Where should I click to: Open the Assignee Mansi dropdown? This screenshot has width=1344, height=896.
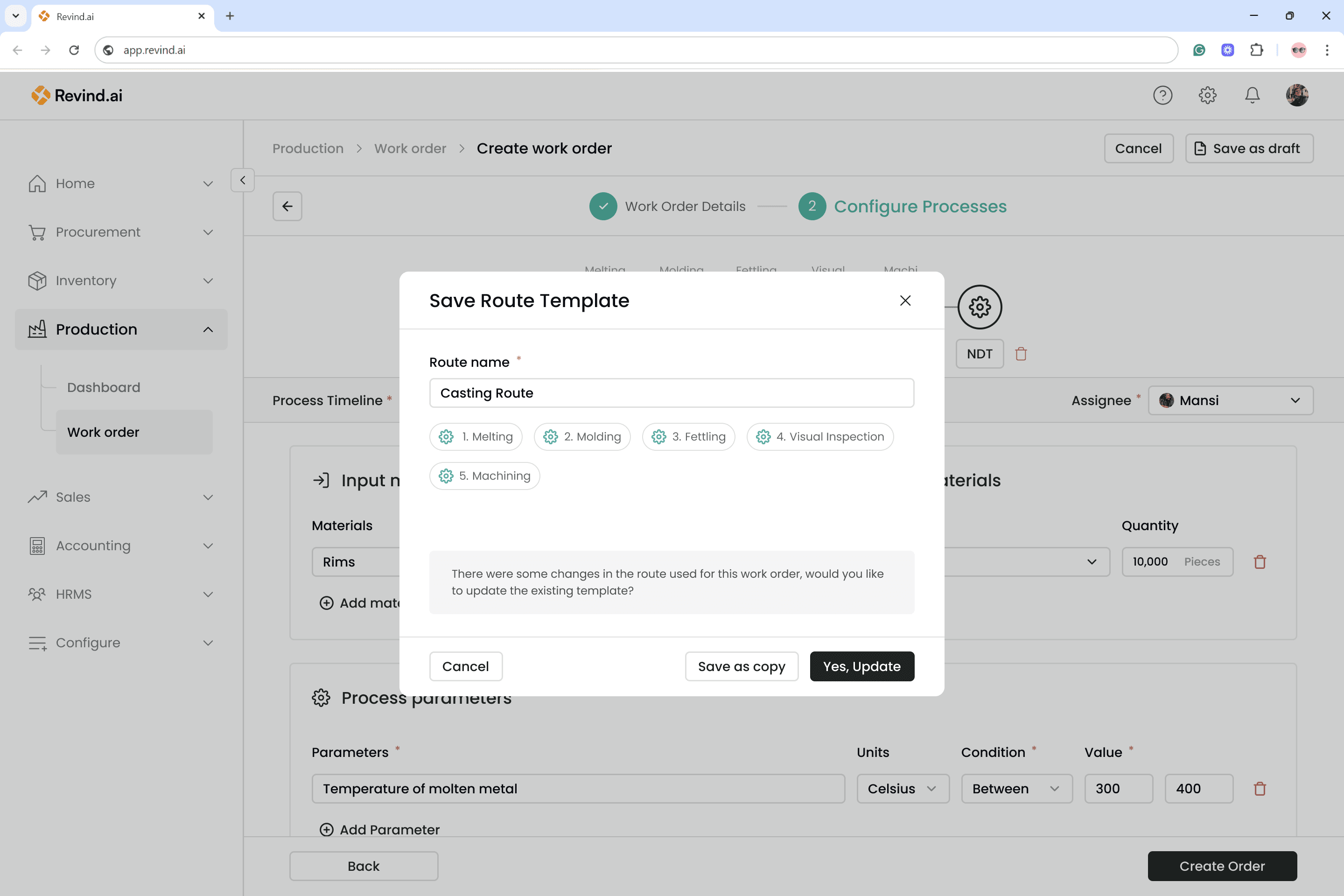pyautogui.click(x=1230, y=400)
